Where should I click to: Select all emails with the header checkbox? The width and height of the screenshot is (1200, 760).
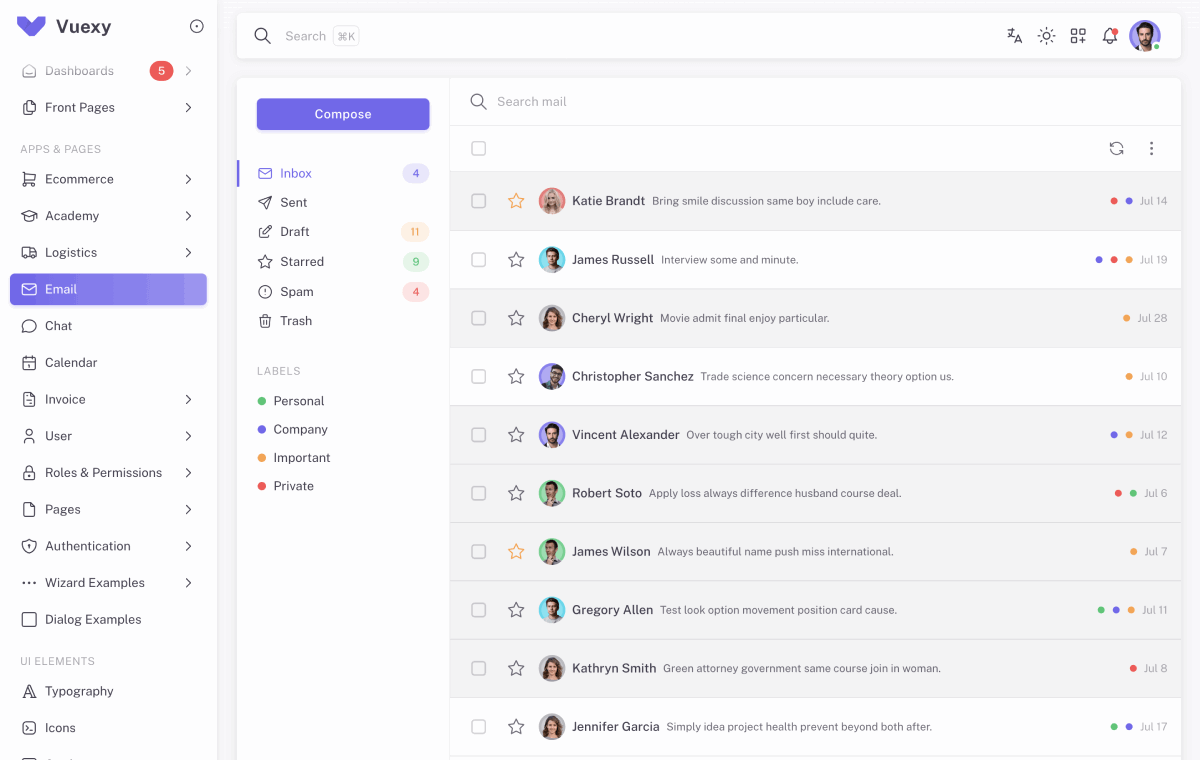click(x=478, y=148)
